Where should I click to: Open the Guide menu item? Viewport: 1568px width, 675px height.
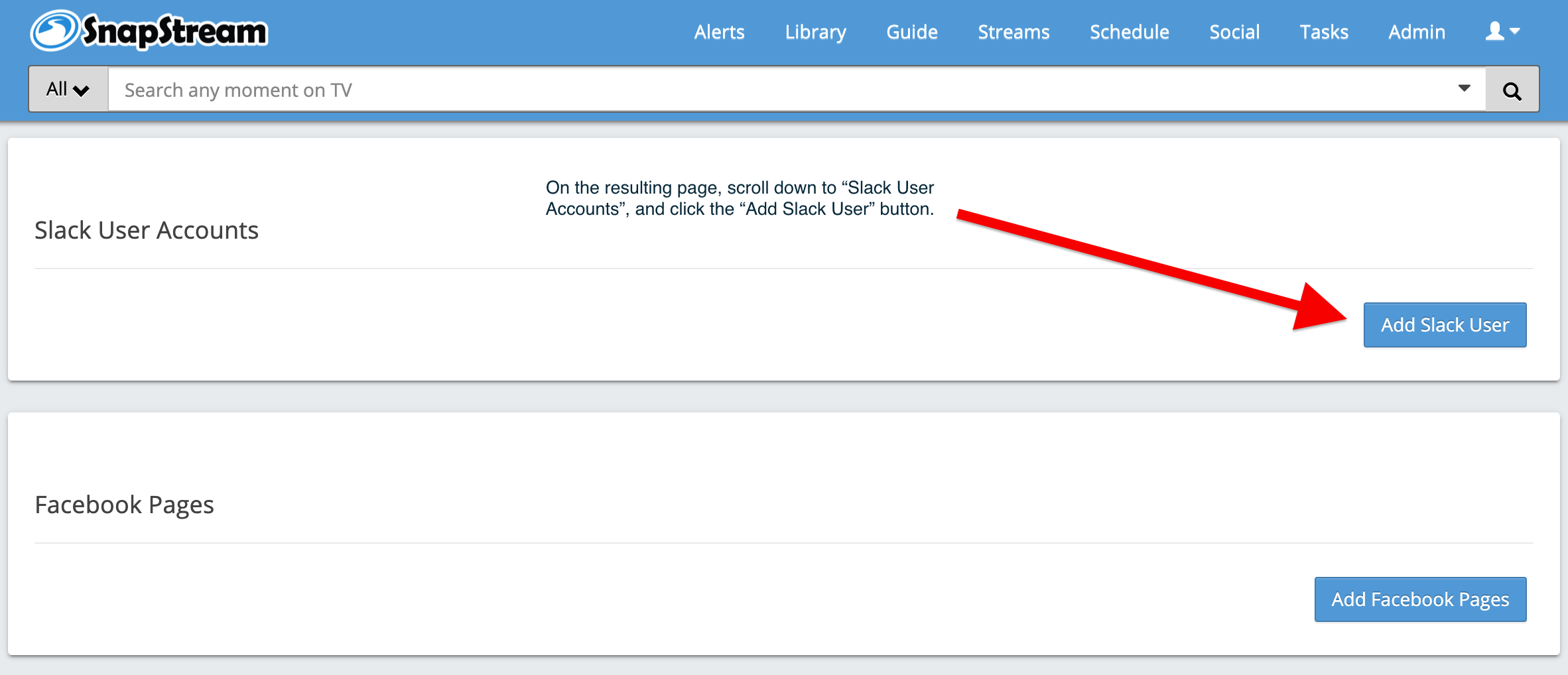coord(912,32)
